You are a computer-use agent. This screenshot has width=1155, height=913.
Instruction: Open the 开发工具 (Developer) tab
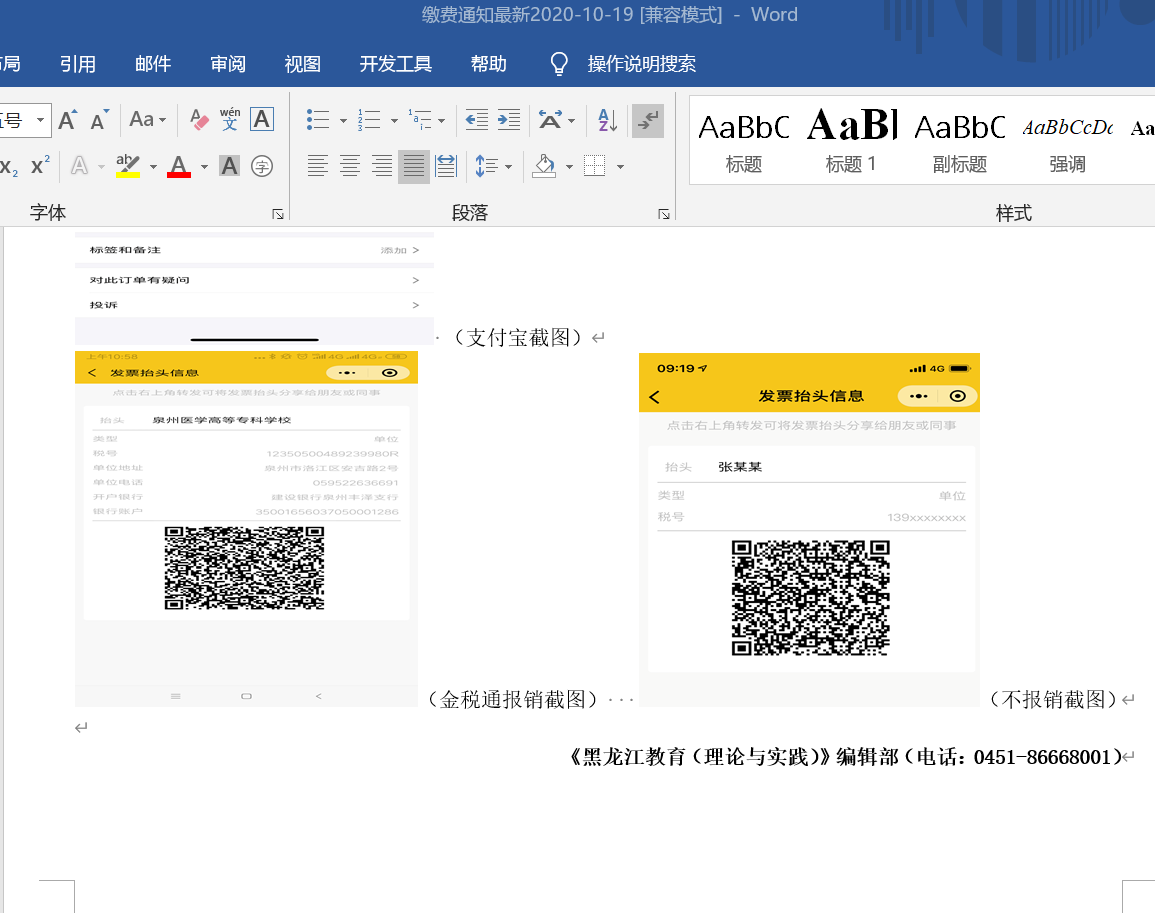tap(396, 64)
